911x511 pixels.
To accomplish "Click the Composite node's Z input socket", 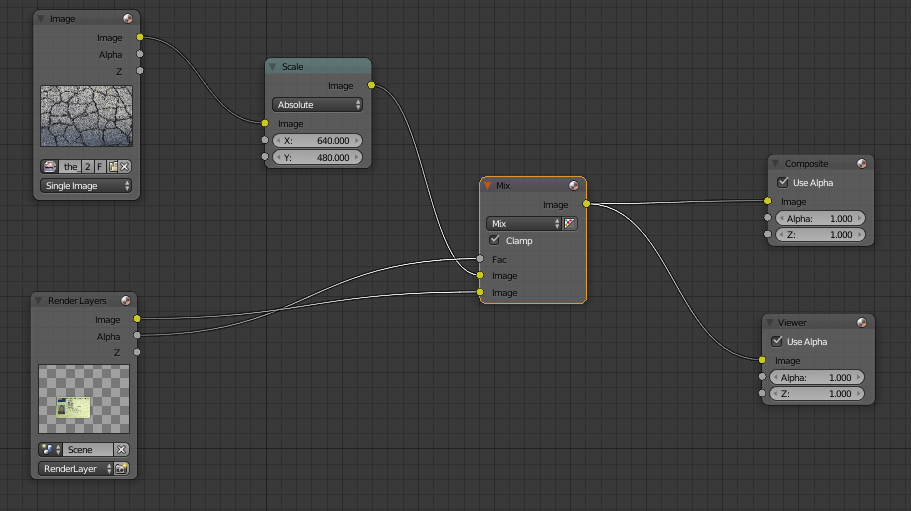I will tap(767, 234).
